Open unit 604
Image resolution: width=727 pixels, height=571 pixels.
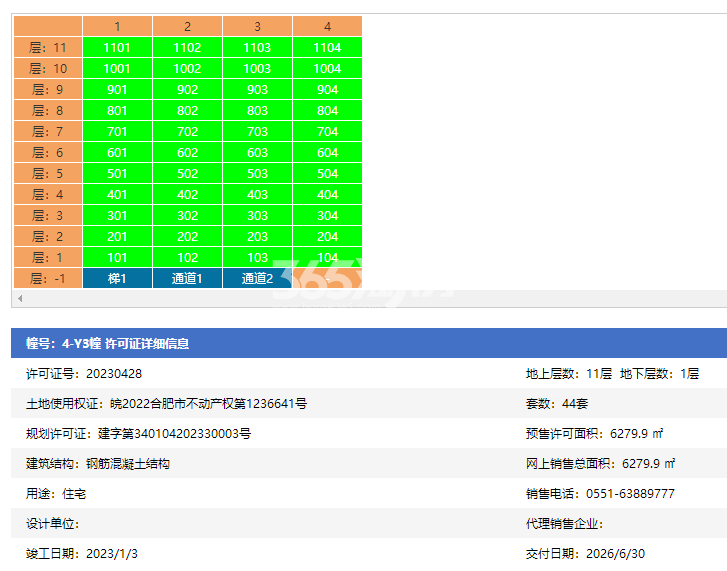point(327,152)
